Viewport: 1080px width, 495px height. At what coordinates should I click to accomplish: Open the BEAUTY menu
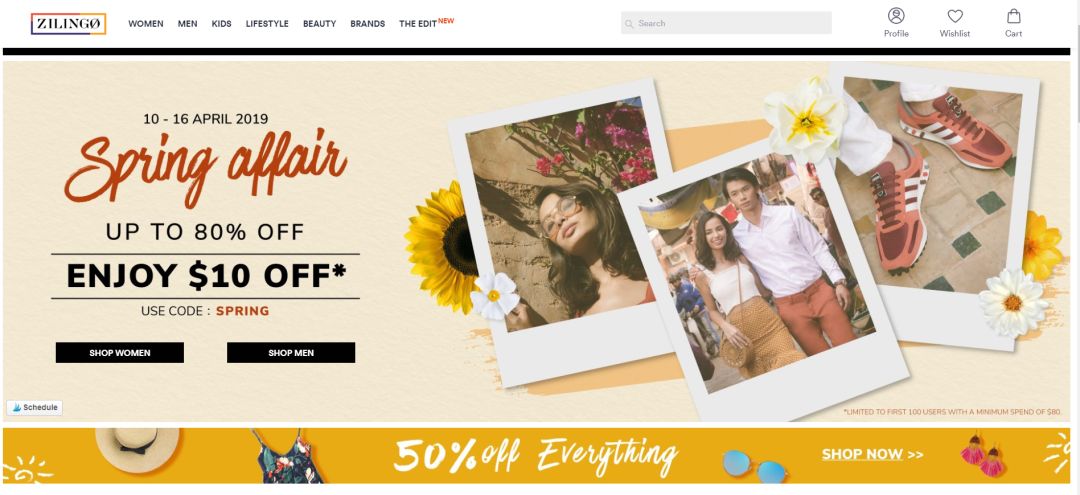tap(320, 23)
